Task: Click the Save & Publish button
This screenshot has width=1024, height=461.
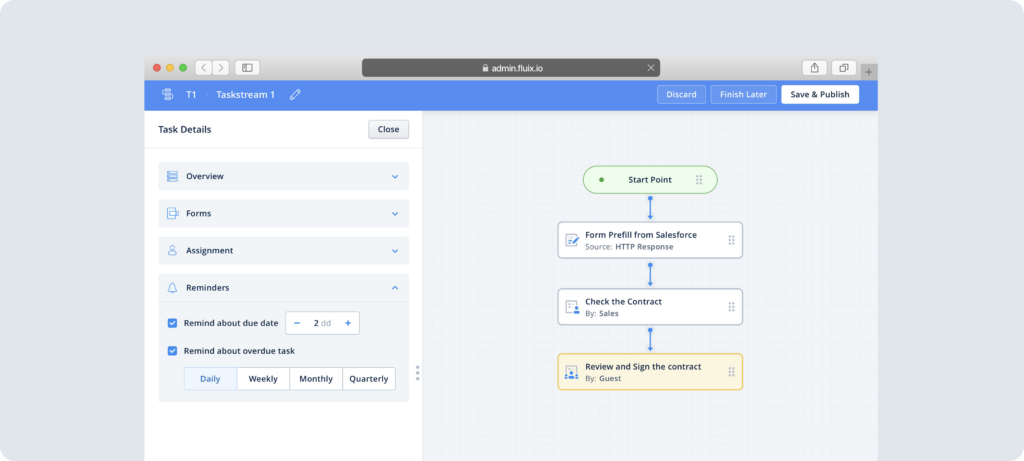Action: pyautogui.click(x=819, y=95)
